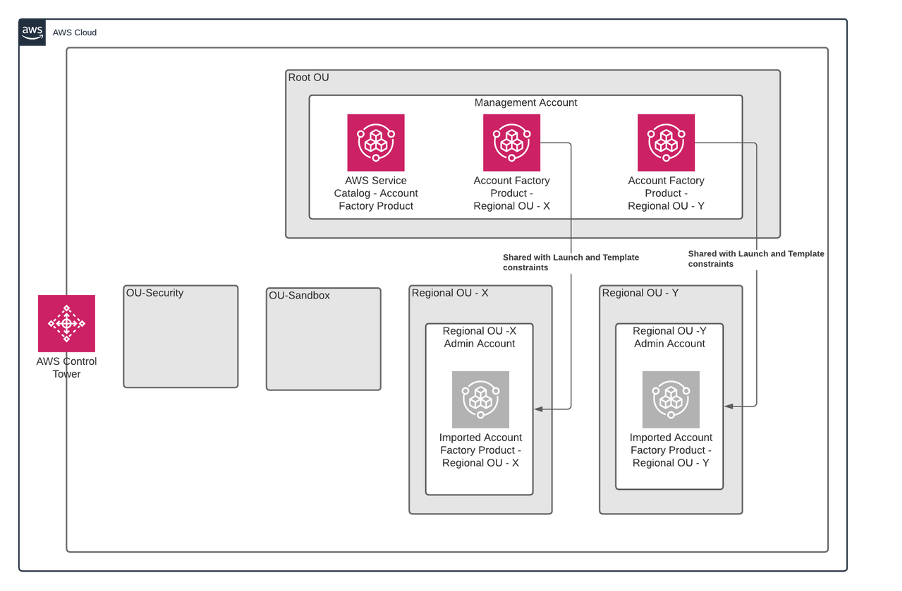Click the left Shared with Launch and Template constraints note
Viewport: 902px width, 591px height.
(570, 262)
